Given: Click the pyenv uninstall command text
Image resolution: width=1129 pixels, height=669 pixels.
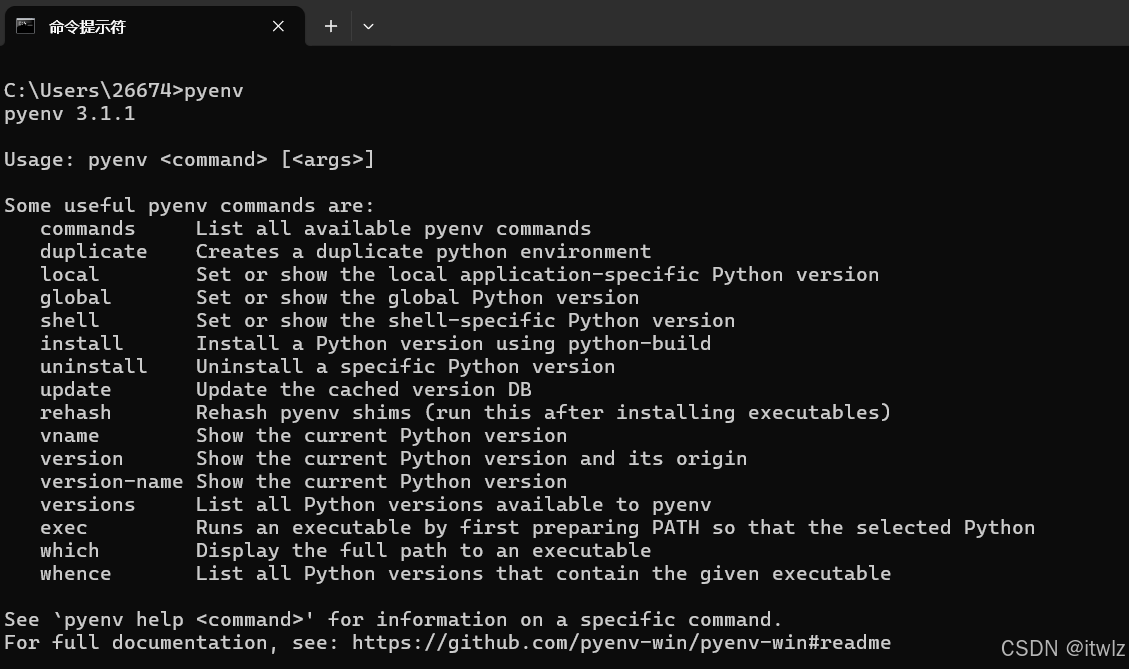Looking at the screenshot, I should (93, 366).
